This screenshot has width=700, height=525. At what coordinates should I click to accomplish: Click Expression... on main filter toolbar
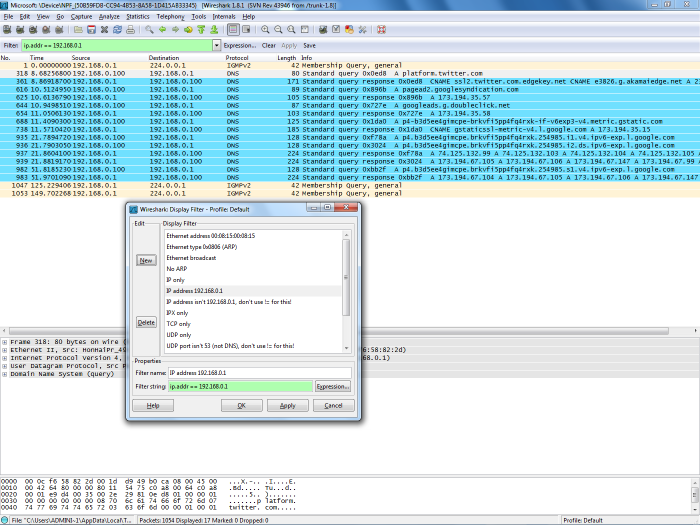point(240,46)
